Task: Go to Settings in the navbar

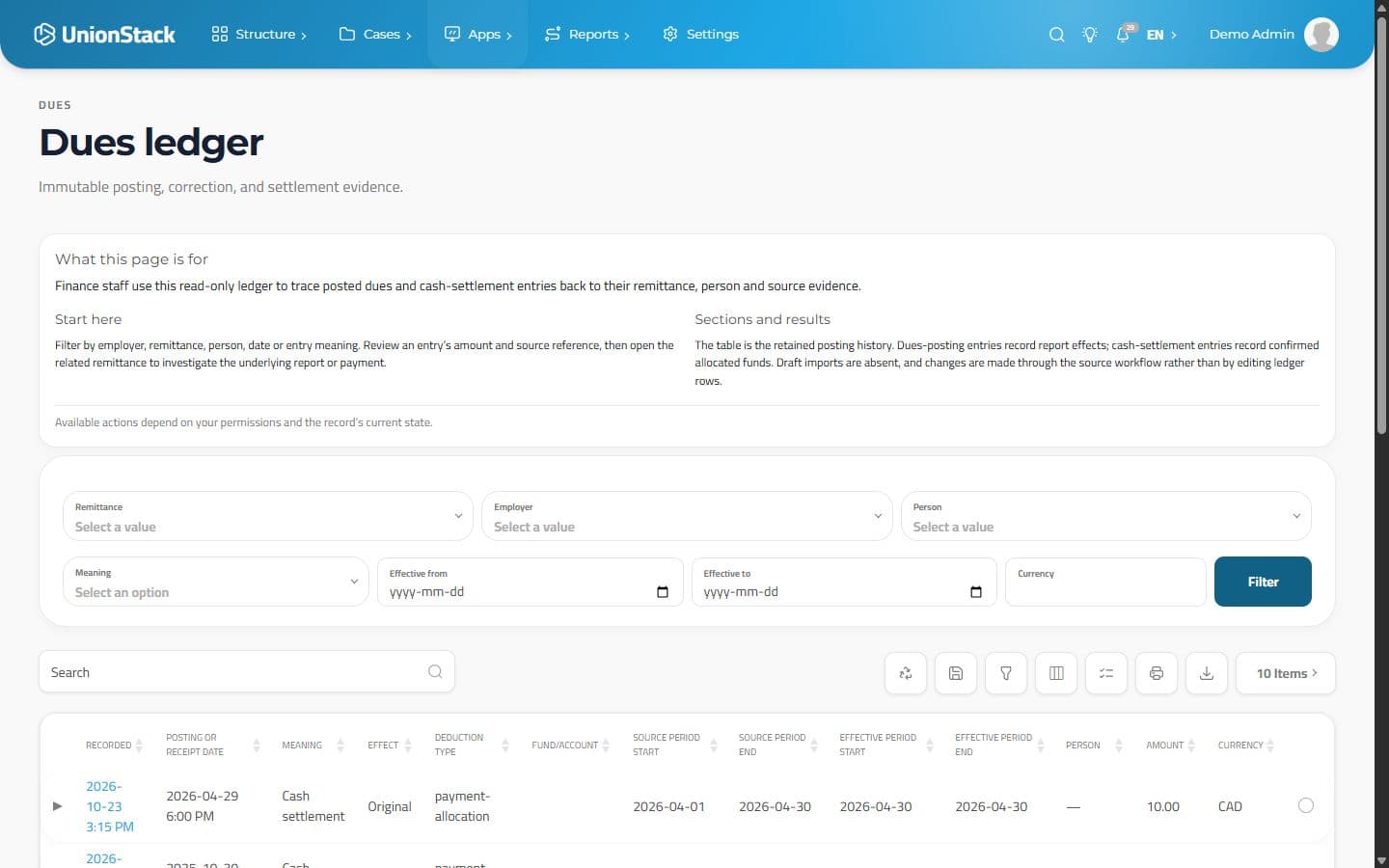Action: click(700, 35)
